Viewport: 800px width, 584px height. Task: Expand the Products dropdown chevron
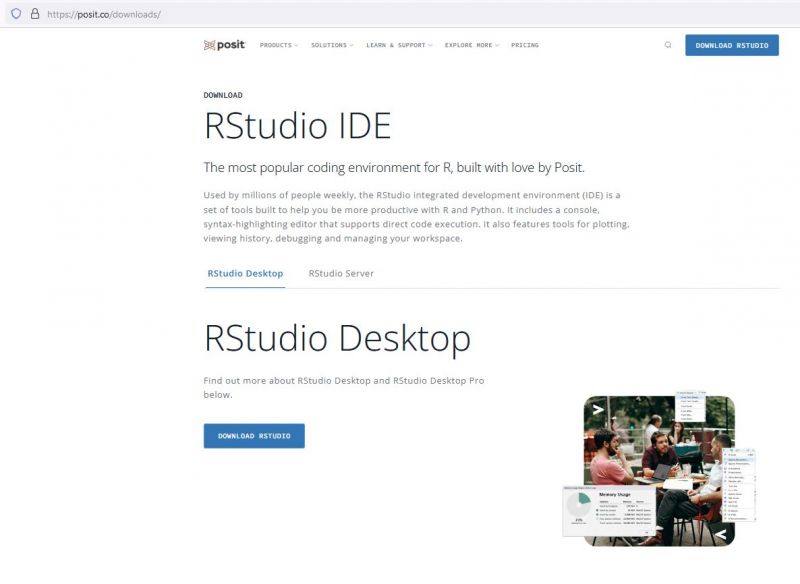coord(297,45)
